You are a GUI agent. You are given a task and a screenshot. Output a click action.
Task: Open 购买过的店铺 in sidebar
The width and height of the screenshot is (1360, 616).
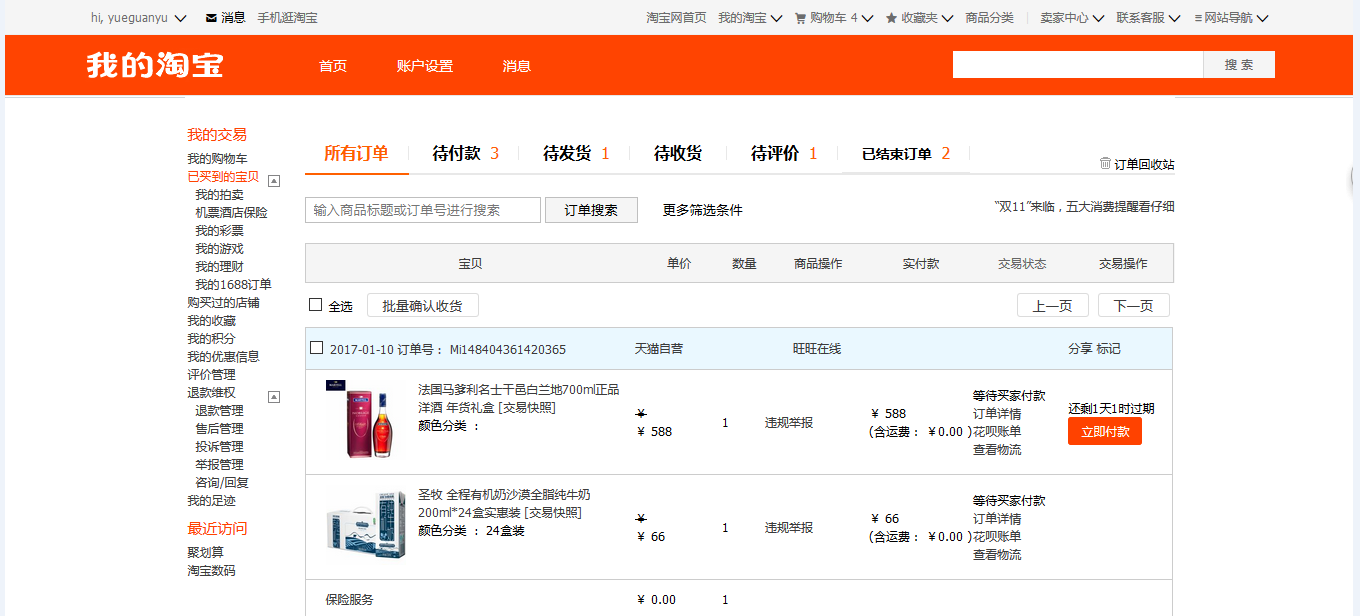point(223,303)
